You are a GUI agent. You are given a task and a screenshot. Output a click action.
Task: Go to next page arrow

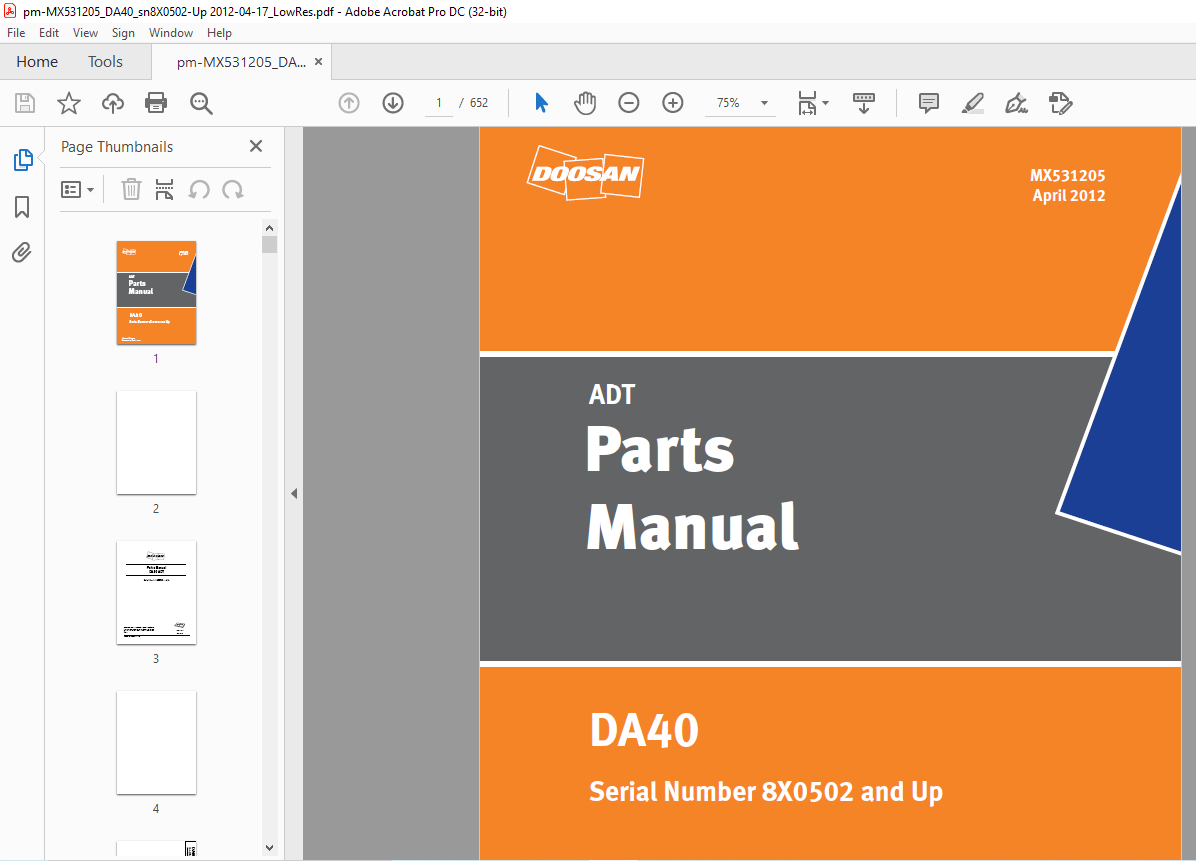pyautogui.click(x=393, y=103)
